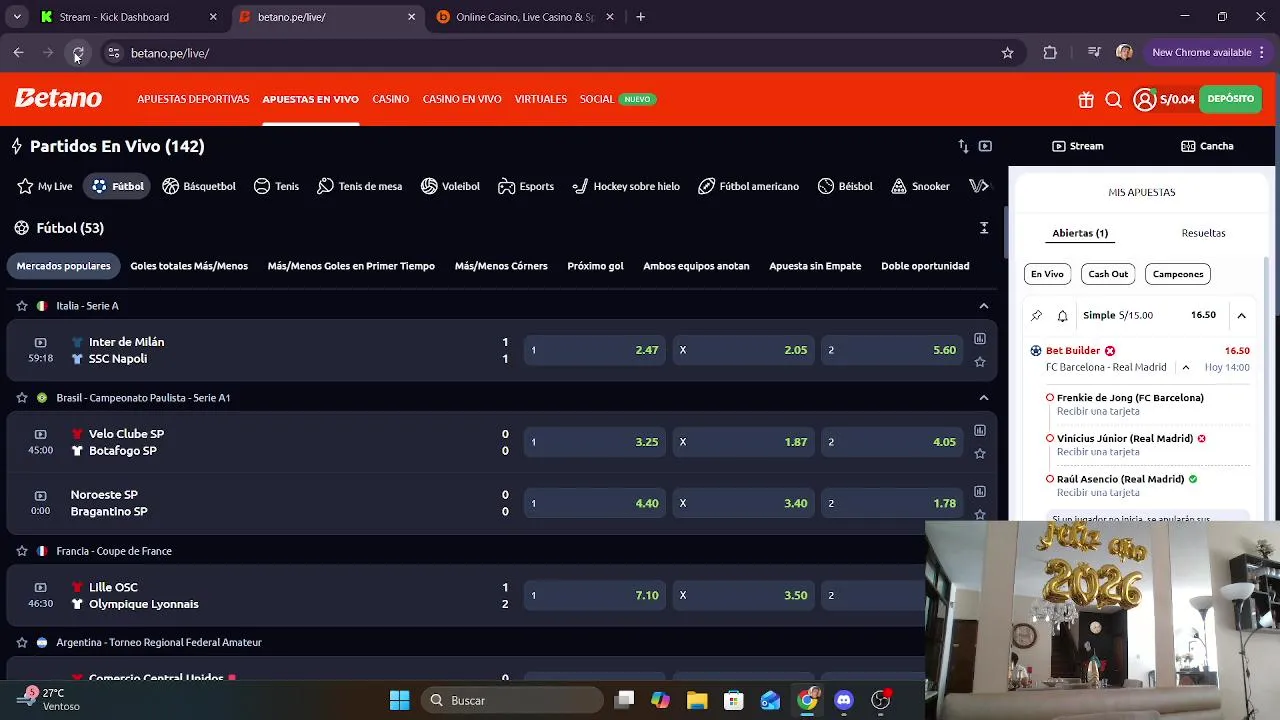Screen dimensions: 1280x720
Task: Click the pin icon in the bet slip
Action: coord(1036,315)
